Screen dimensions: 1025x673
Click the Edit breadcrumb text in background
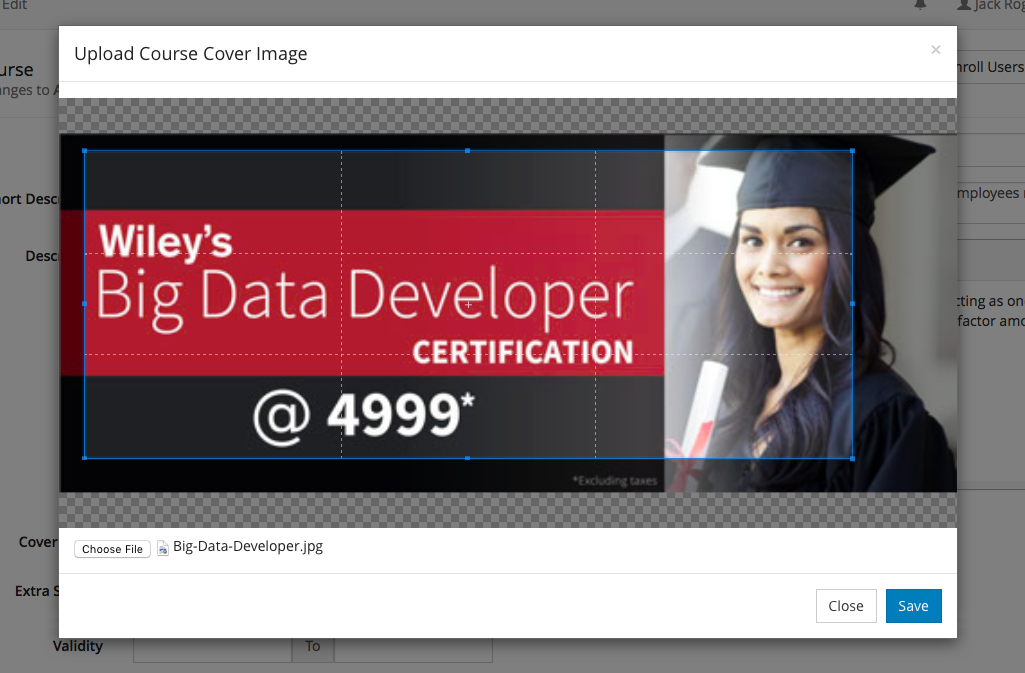point(14,5)
